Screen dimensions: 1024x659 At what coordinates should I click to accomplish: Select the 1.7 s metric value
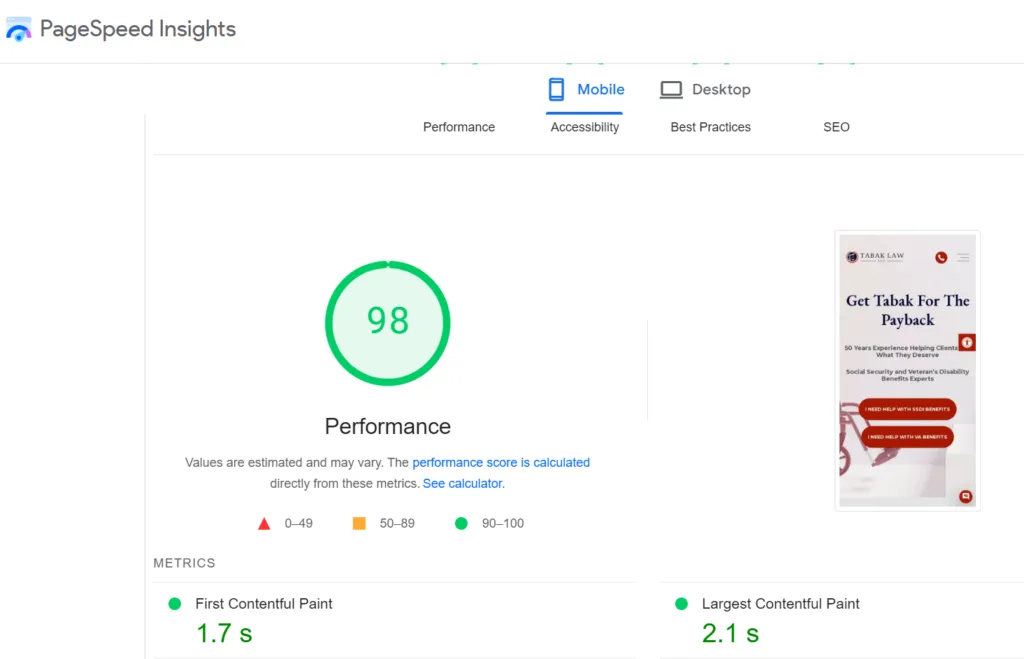pos(224,633)
